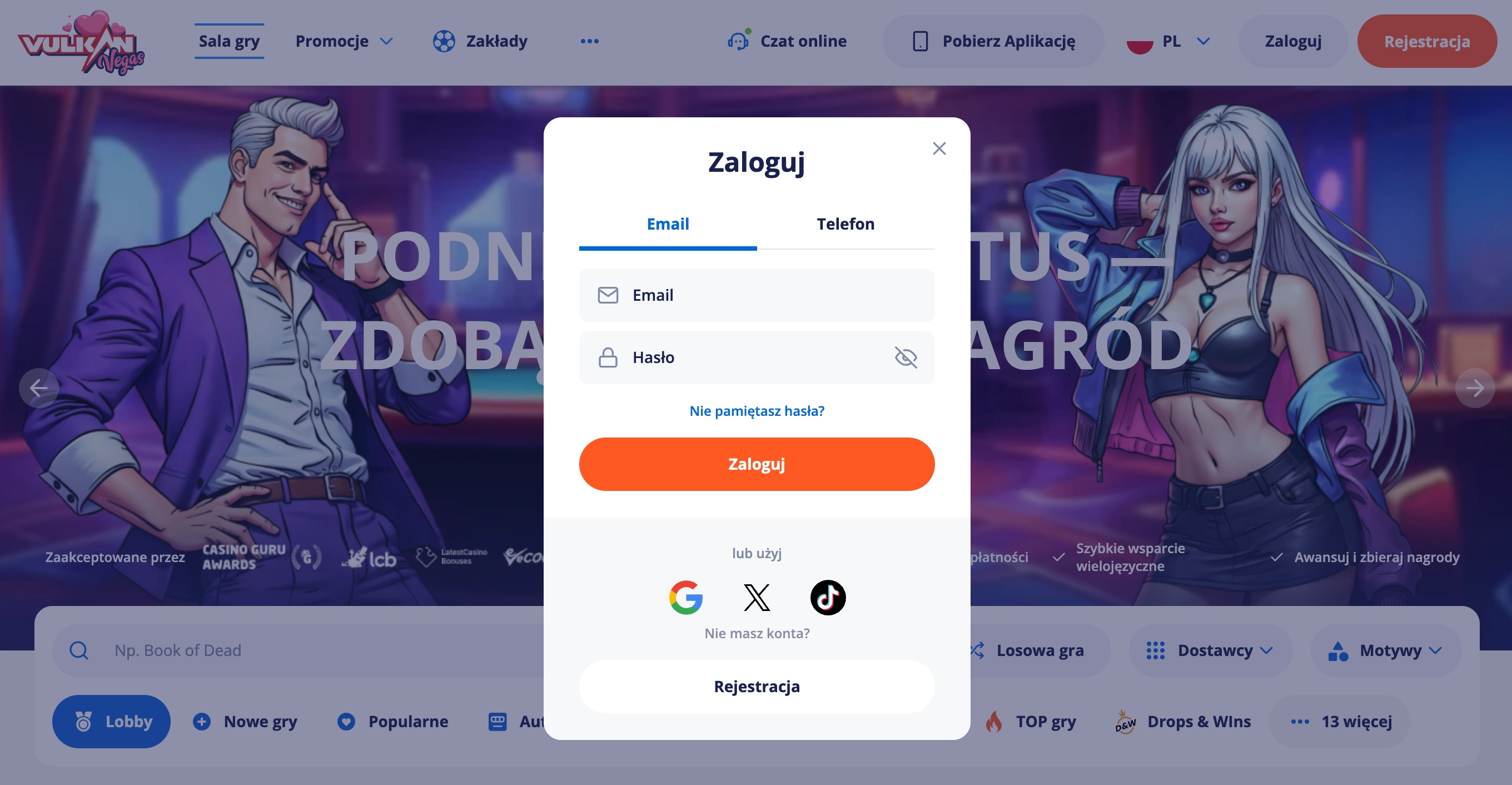1512x785 pixels.
Task: Sign in with the Google icon
Action: pyautogui.click(x=685, y=598)
